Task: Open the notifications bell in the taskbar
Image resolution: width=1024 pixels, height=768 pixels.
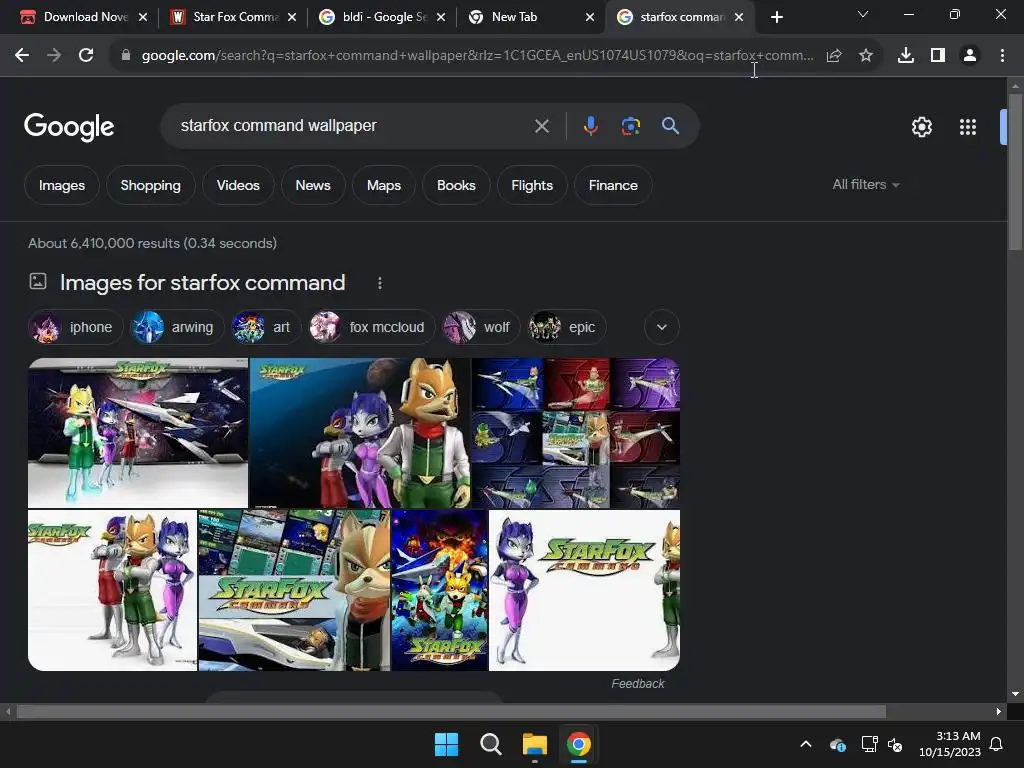Action: click(997, 744)
